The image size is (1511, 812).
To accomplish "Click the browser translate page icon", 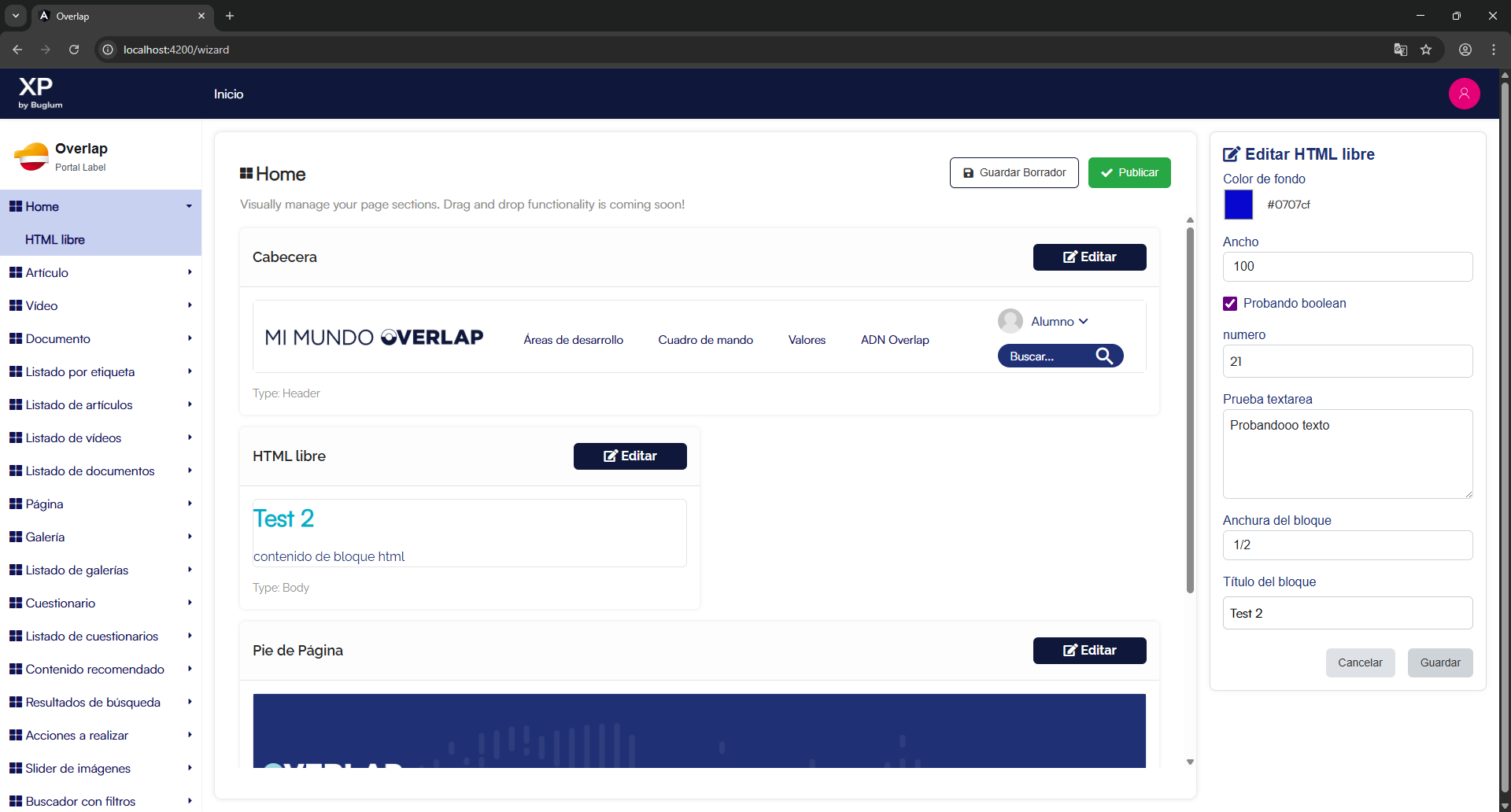I will point(1400,50).
